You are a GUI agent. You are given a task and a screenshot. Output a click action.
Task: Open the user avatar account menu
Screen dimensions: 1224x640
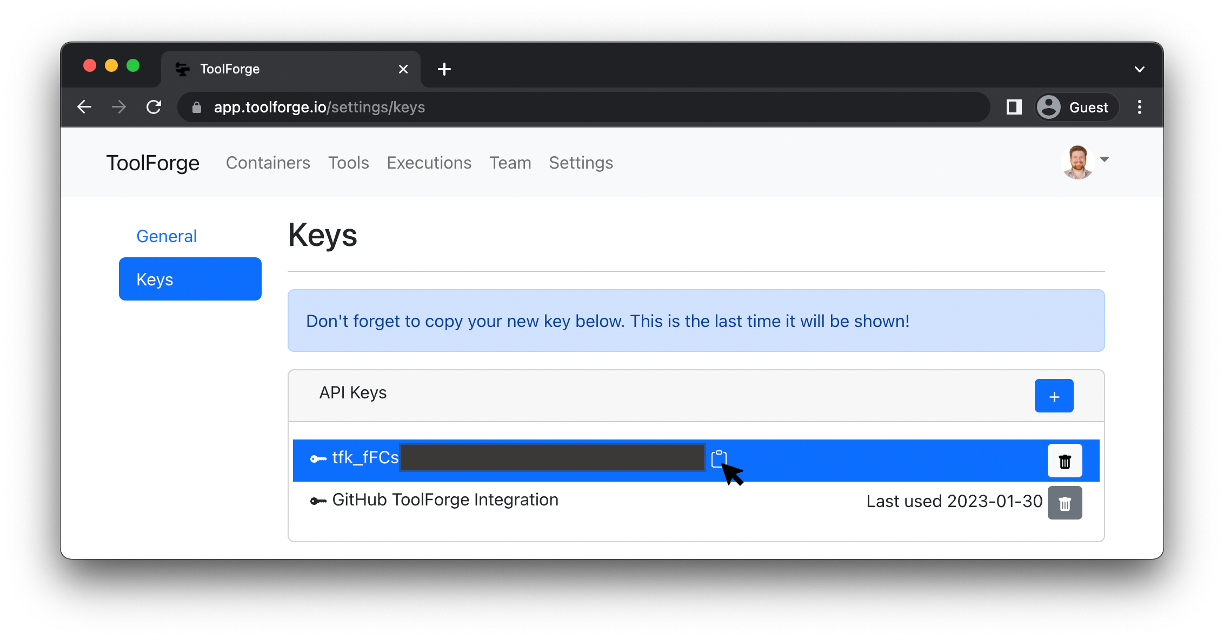coord(1085,161)
